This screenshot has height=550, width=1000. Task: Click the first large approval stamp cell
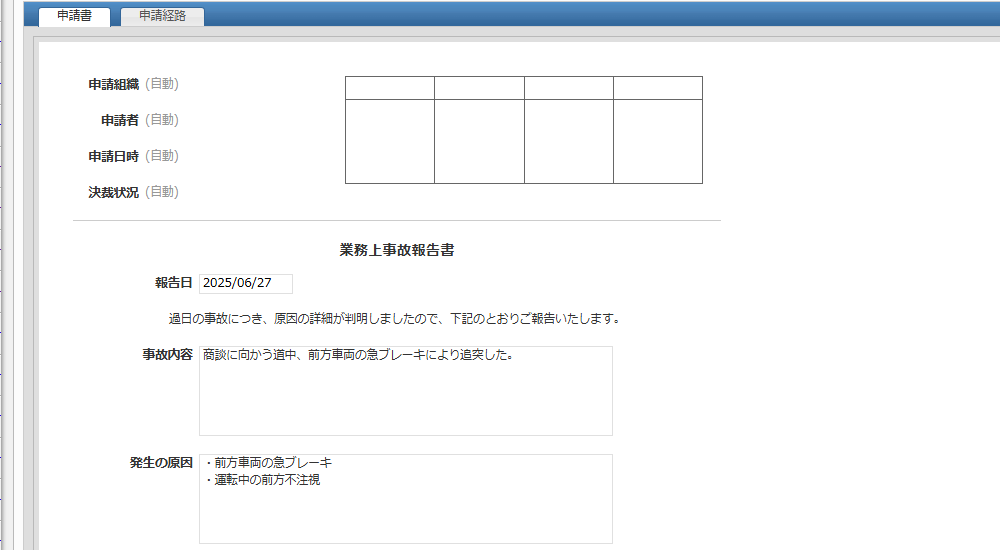coord(390,141)
